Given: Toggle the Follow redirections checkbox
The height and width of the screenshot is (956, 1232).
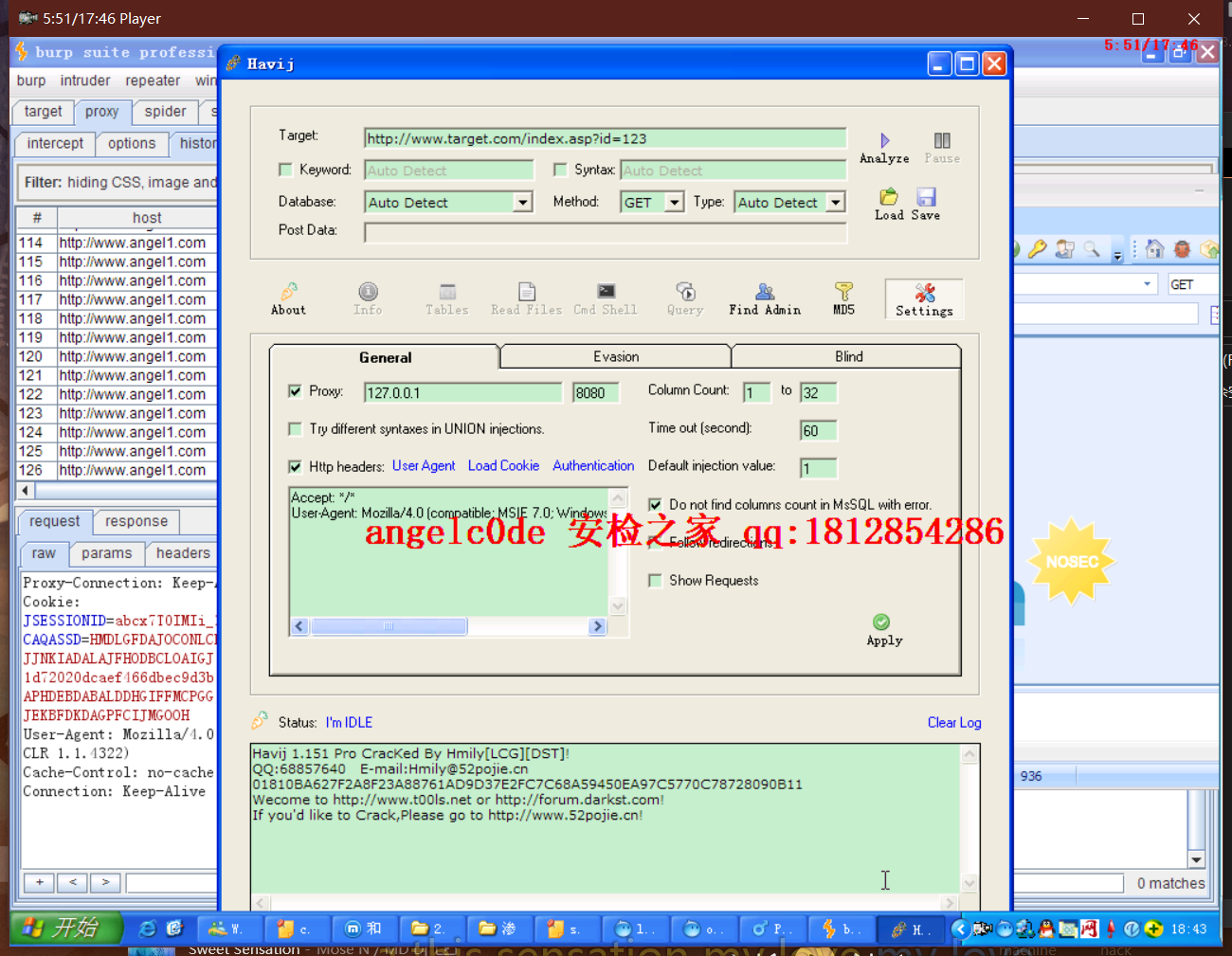Looking at the screenshot, I should coord(655,543).
